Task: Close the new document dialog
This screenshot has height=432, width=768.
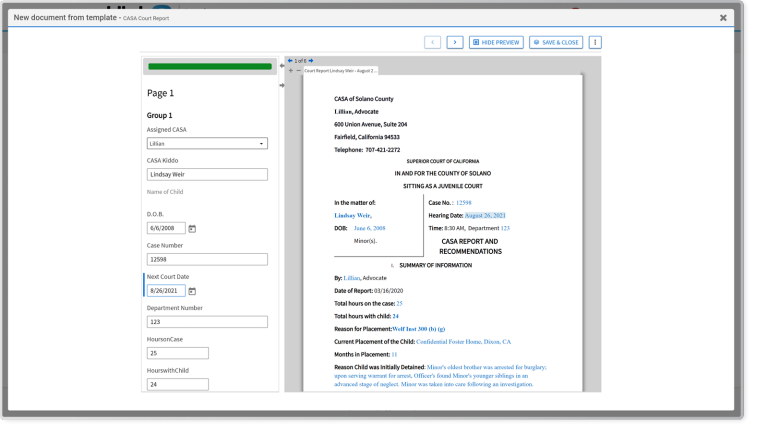Action: (723, 18)
